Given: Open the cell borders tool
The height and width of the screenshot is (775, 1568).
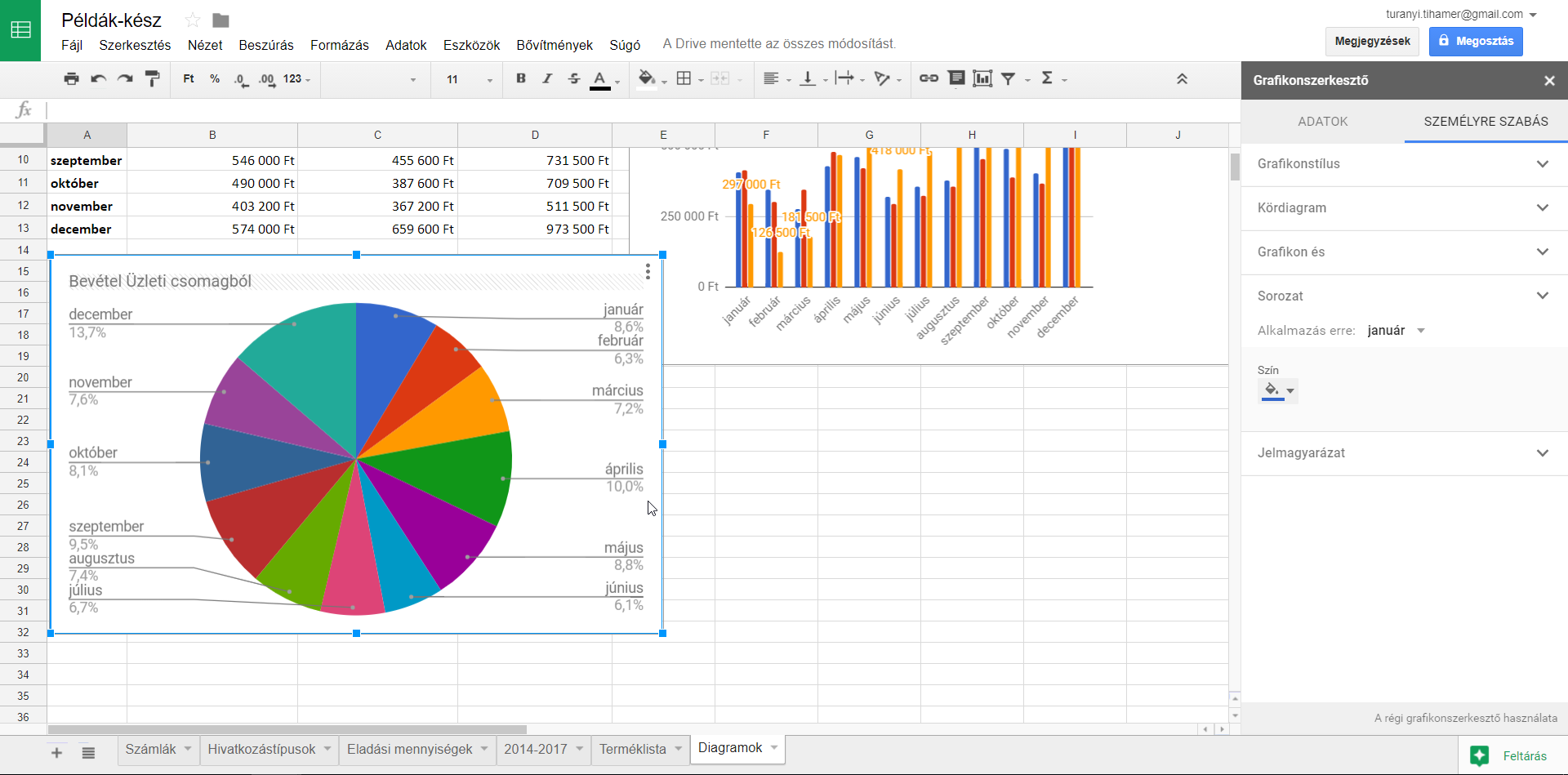Looking at the screenshot, I should pos(684,79).
